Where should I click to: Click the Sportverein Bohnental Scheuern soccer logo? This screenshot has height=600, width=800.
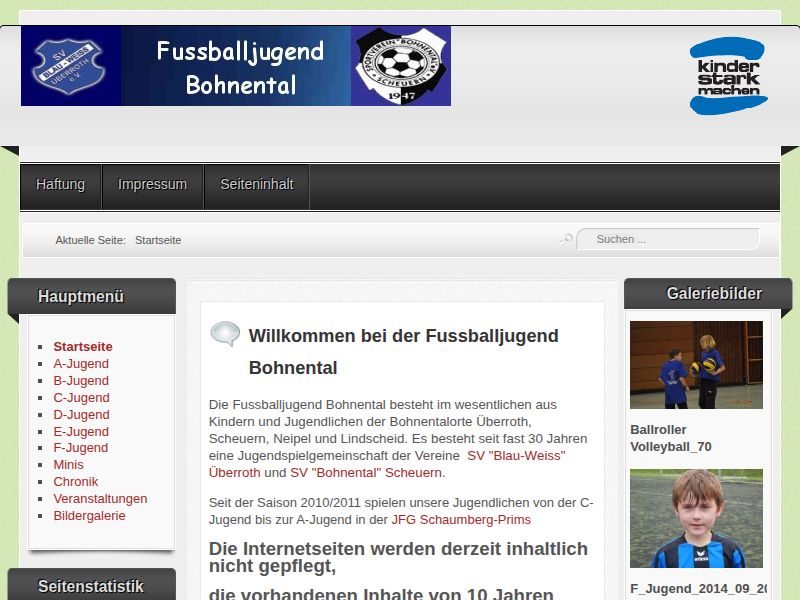[x=401, y=66]
